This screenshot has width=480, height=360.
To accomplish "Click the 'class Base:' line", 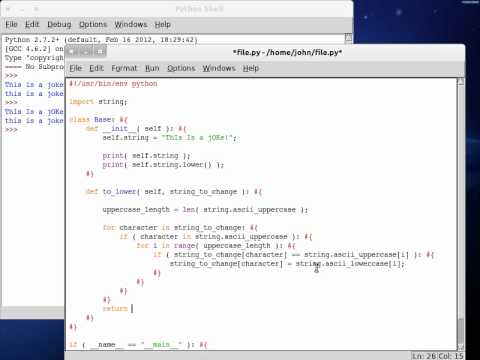I will (98, 120).
